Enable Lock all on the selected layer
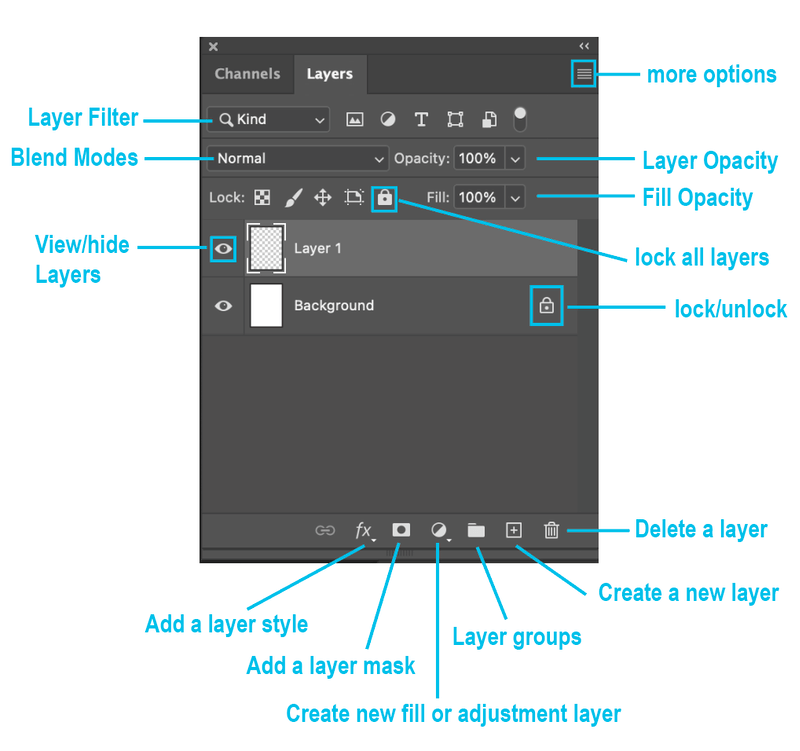 click(x=385, y=197)
